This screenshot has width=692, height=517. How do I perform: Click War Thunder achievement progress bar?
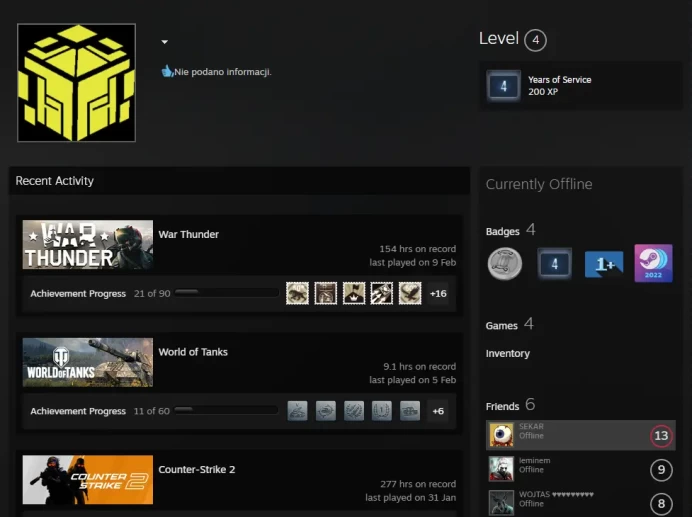coord(227,292)
